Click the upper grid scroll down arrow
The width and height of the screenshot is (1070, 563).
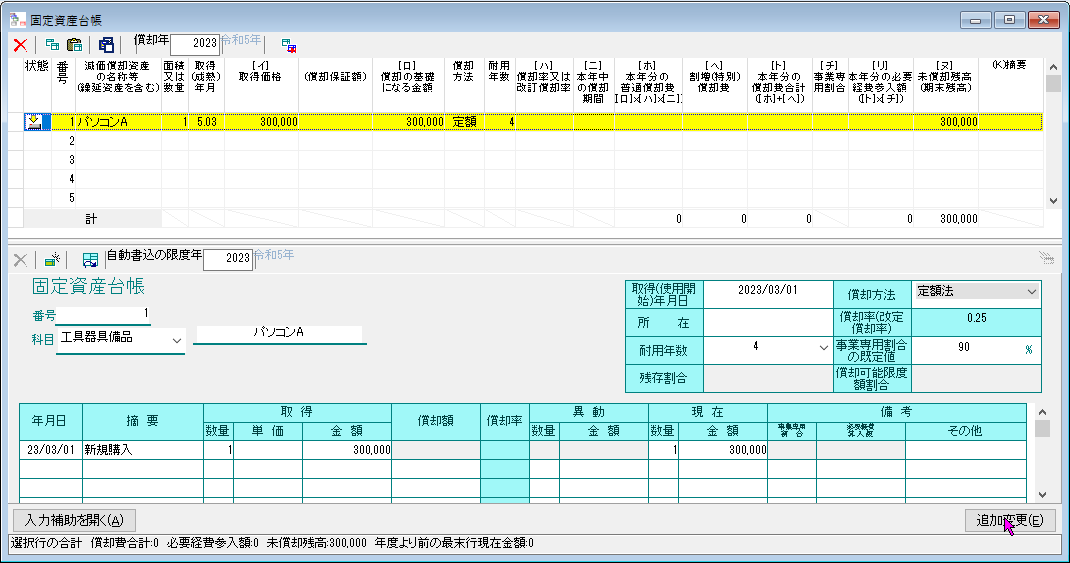tap(1053, 201)
